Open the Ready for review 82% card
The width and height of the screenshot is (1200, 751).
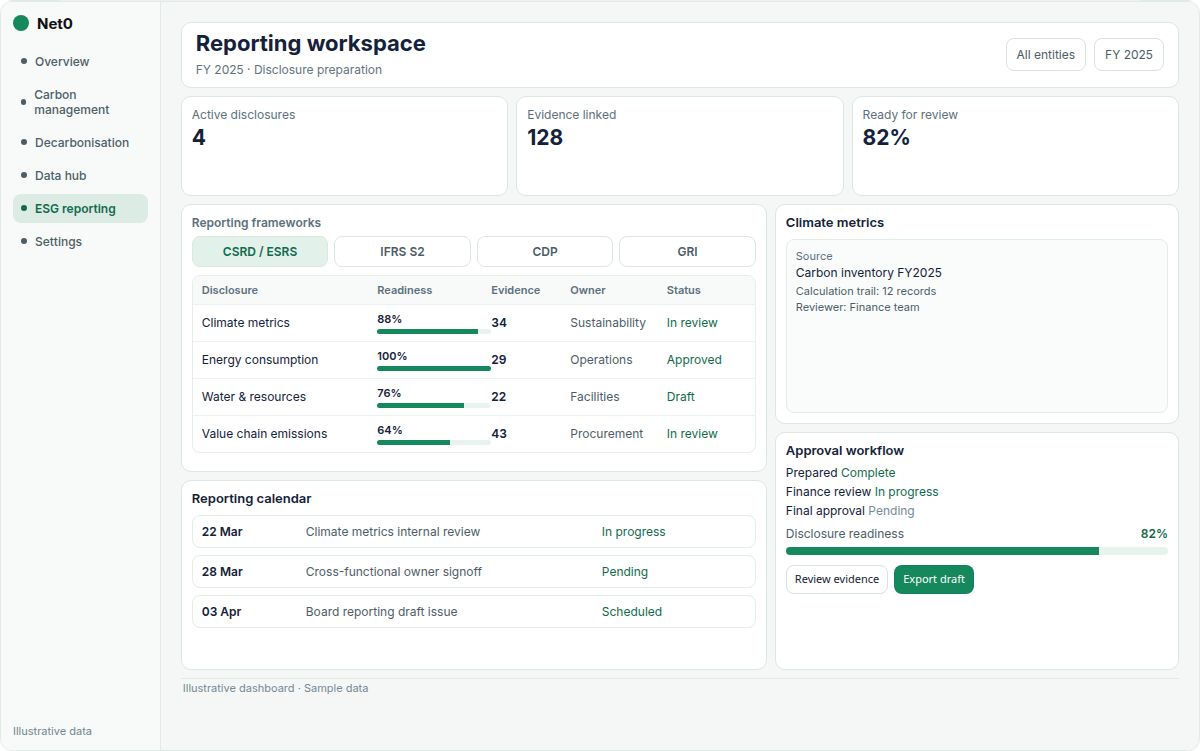1015,146
